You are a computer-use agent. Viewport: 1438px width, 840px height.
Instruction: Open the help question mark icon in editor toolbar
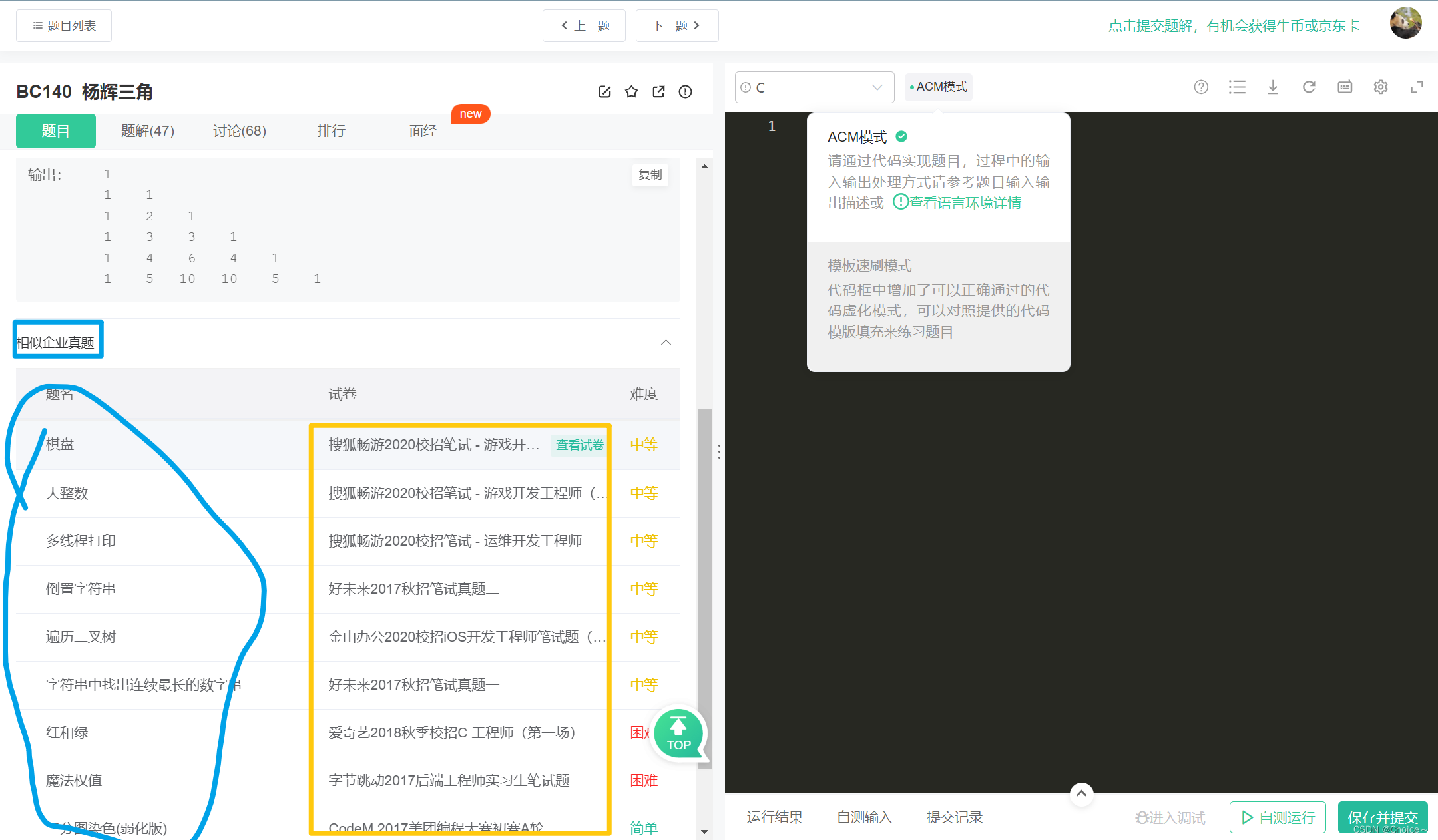click(x=1201, y=87)
